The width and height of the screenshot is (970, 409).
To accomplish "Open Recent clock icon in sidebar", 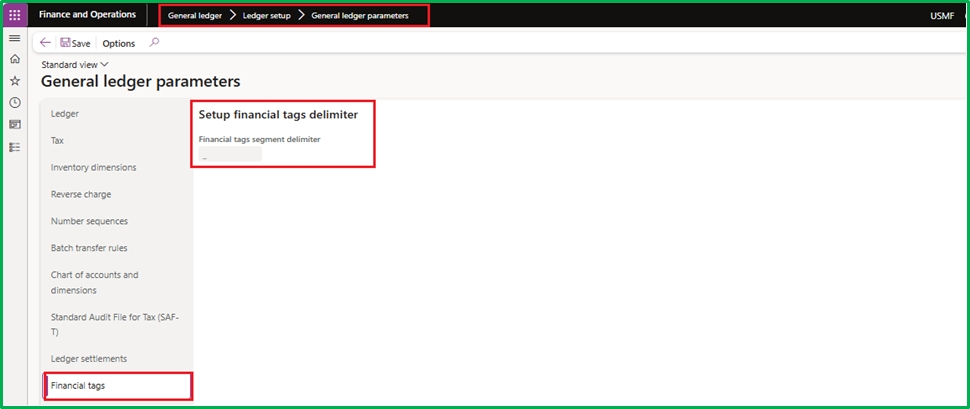I will (15, 103).
